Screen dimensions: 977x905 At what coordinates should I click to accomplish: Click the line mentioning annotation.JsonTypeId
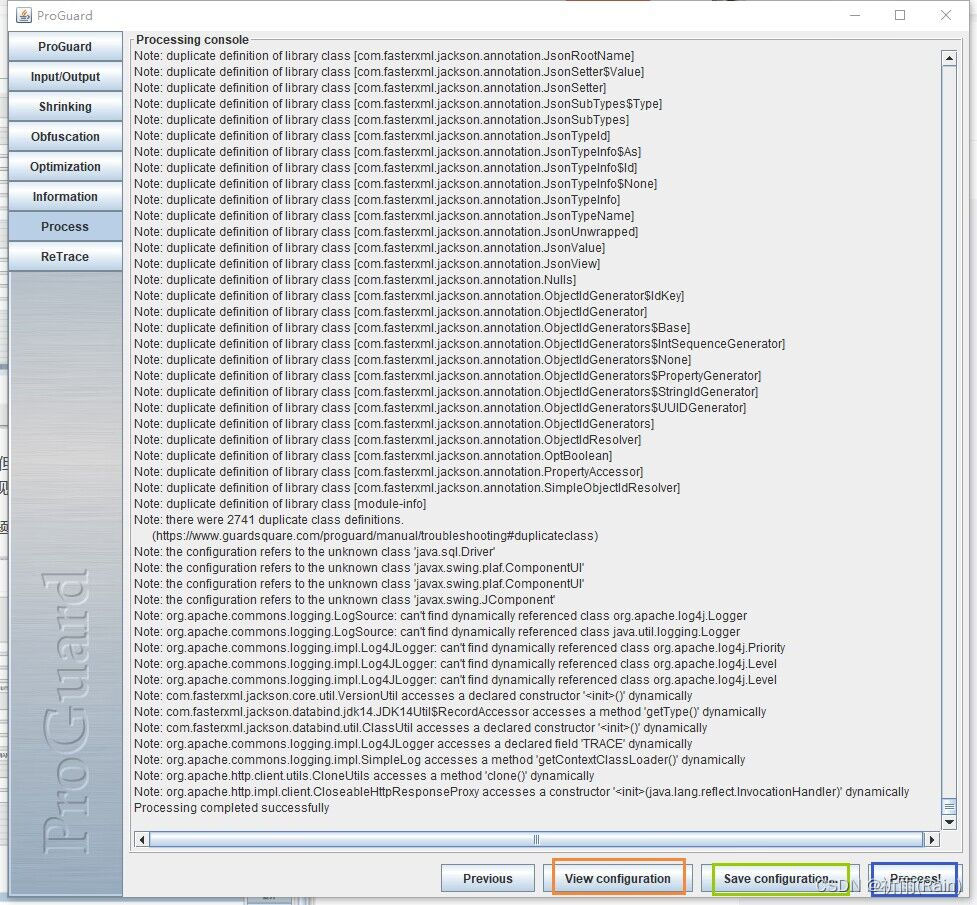pos(372,136)
